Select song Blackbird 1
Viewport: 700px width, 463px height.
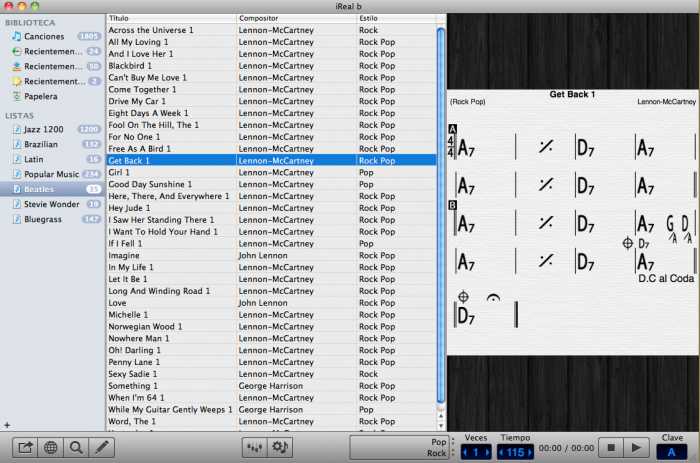coord(271,66)
